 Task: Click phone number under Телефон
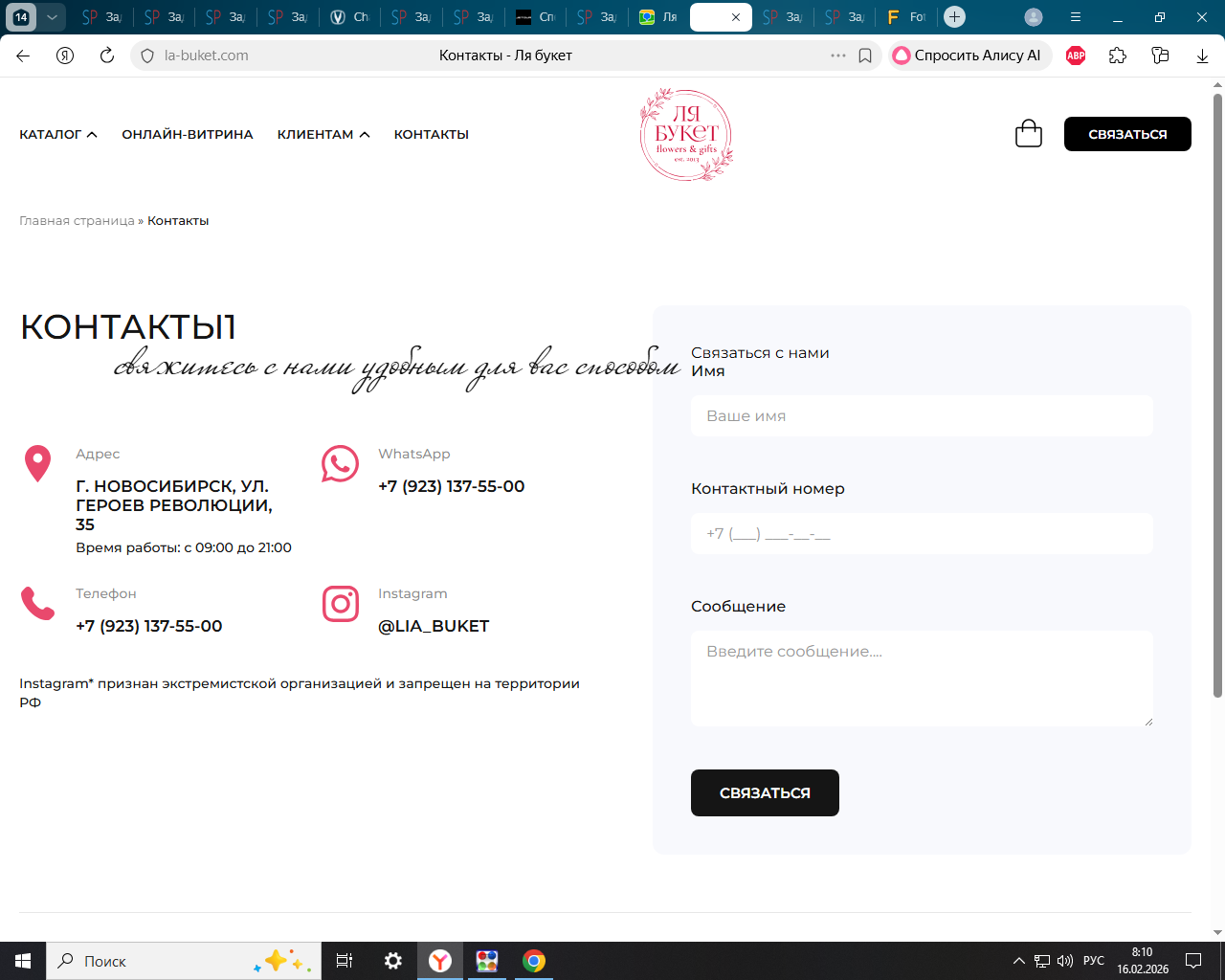tap(149, 626)
